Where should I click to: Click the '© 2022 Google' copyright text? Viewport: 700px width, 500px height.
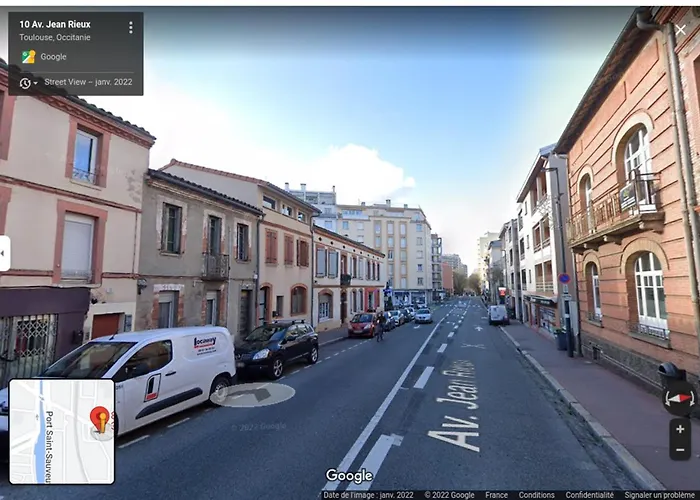tap(449, 495)
